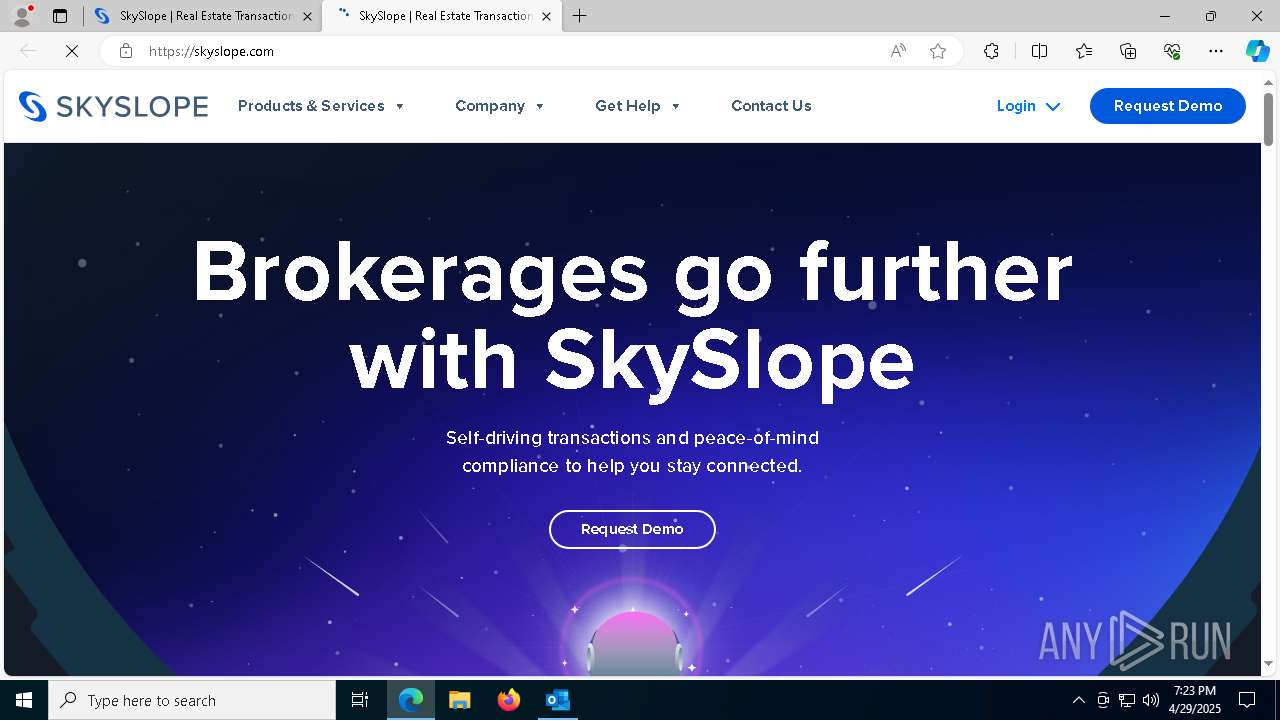View site information lock icon
Screen dimensions: 1280x720
(x=126, y=51)
